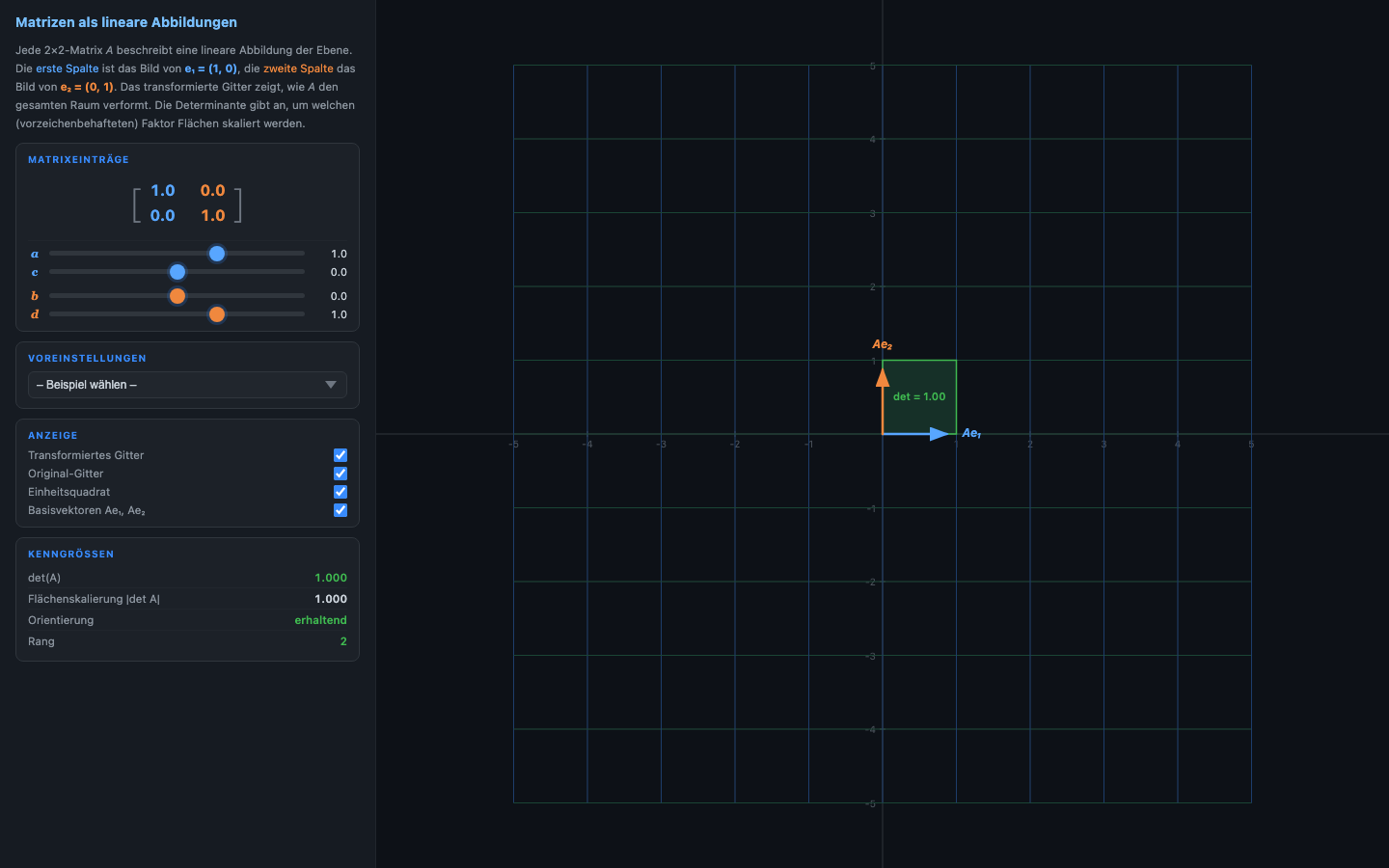Click the VOREINSTELLUNGEN section title

(87, 359)
